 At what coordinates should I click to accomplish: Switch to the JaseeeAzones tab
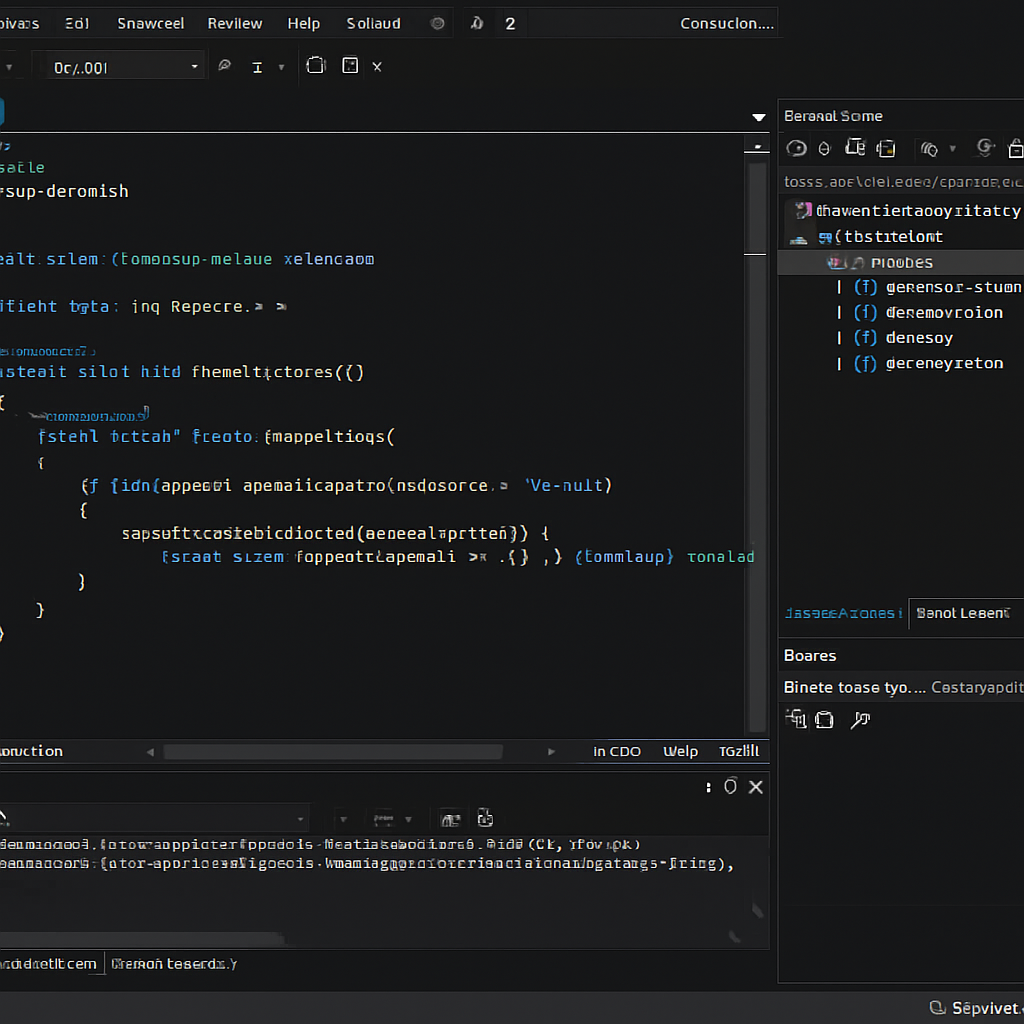[843, 613]
